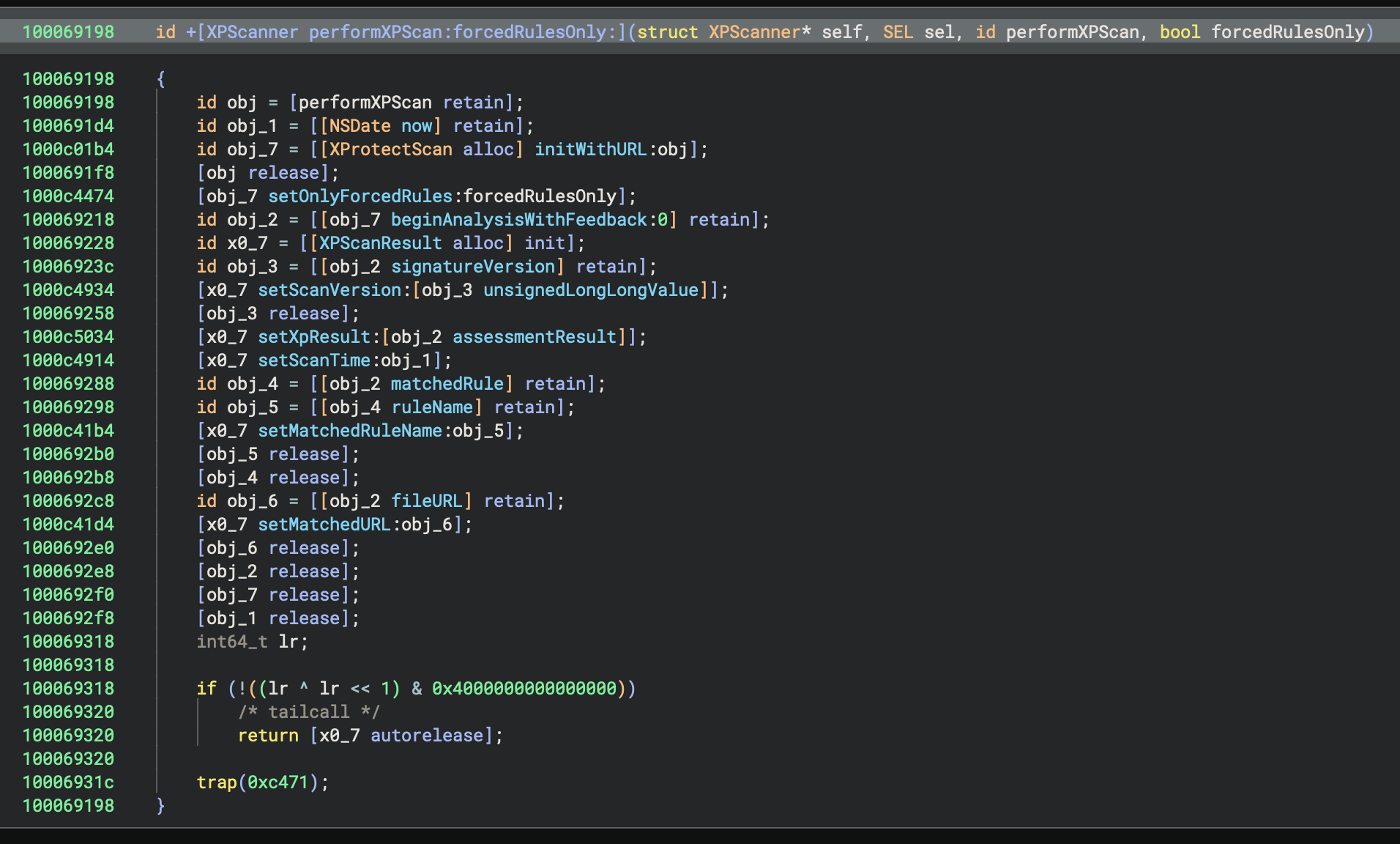
Task: Select the forcedRulesOnly parameter in function header
Action: pyautogui.click(x=1287, y=32)
